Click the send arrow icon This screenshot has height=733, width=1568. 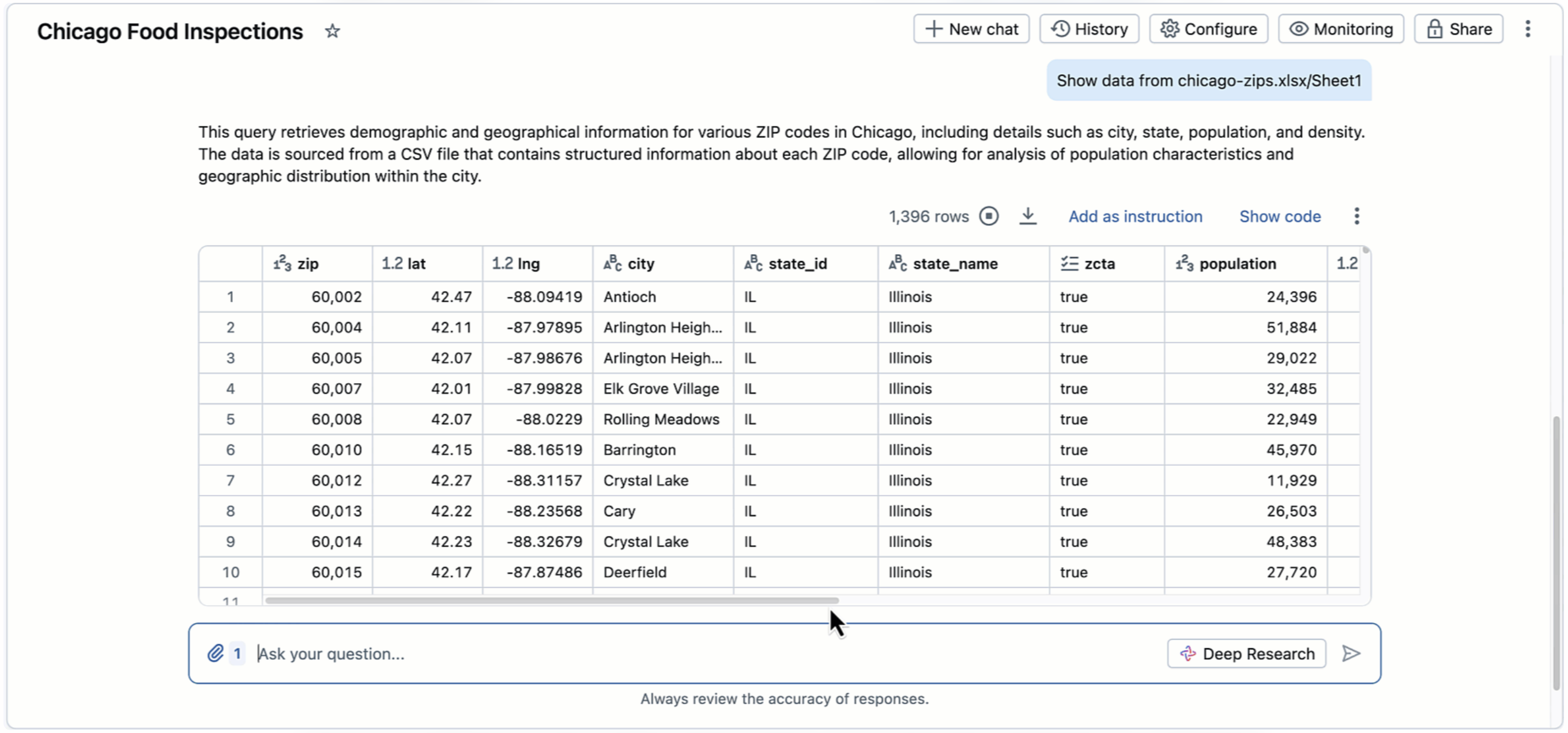tap(1351, 653)
